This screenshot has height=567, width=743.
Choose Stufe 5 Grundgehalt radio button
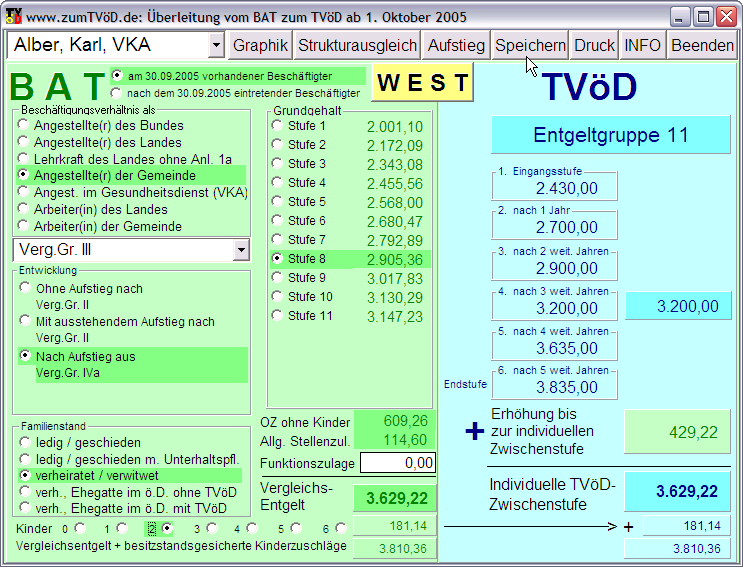pyautogui.click(x=277, y=202)
